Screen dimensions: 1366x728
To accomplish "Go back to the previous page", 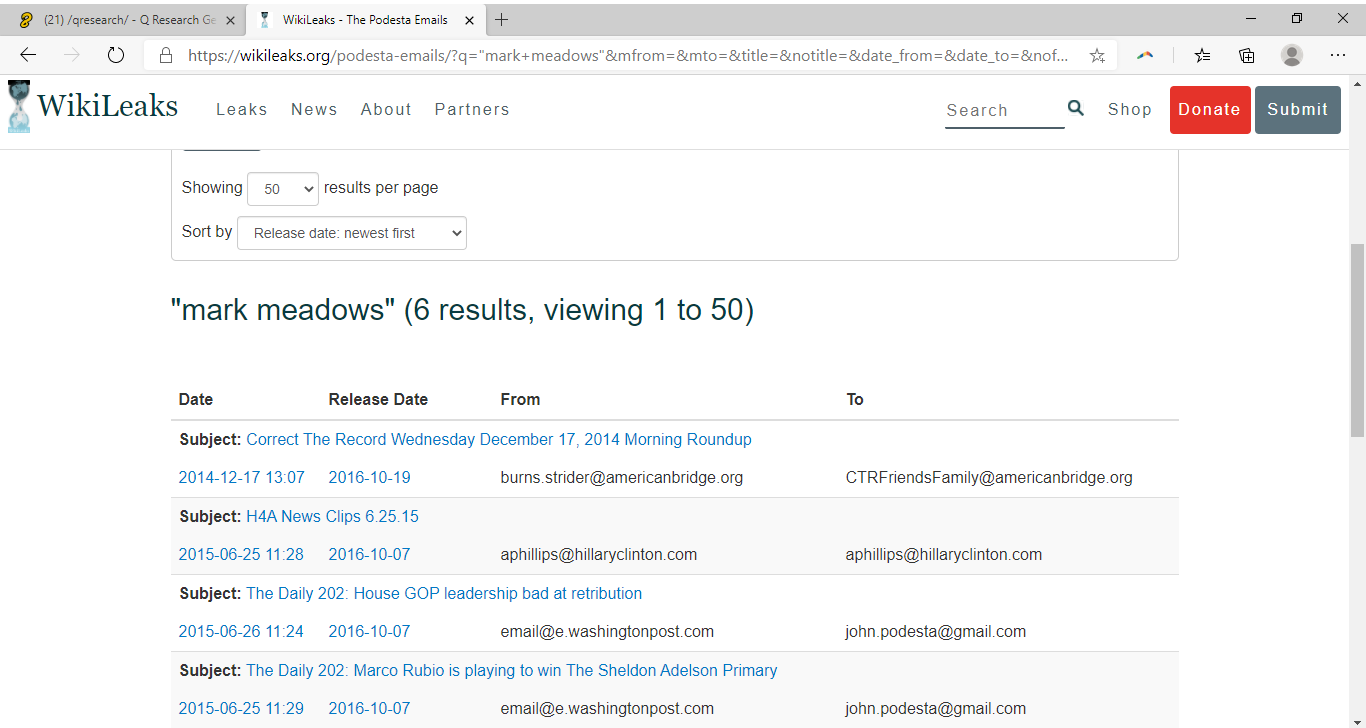I will (x=28, y=55).
